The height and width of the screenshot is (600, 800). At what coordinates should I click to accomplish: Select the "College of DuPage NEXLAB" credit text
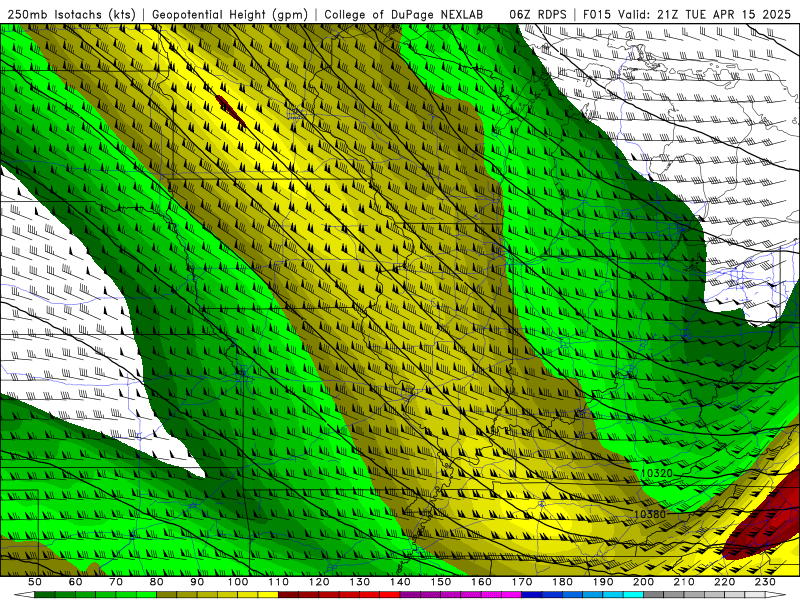(404, 14)
